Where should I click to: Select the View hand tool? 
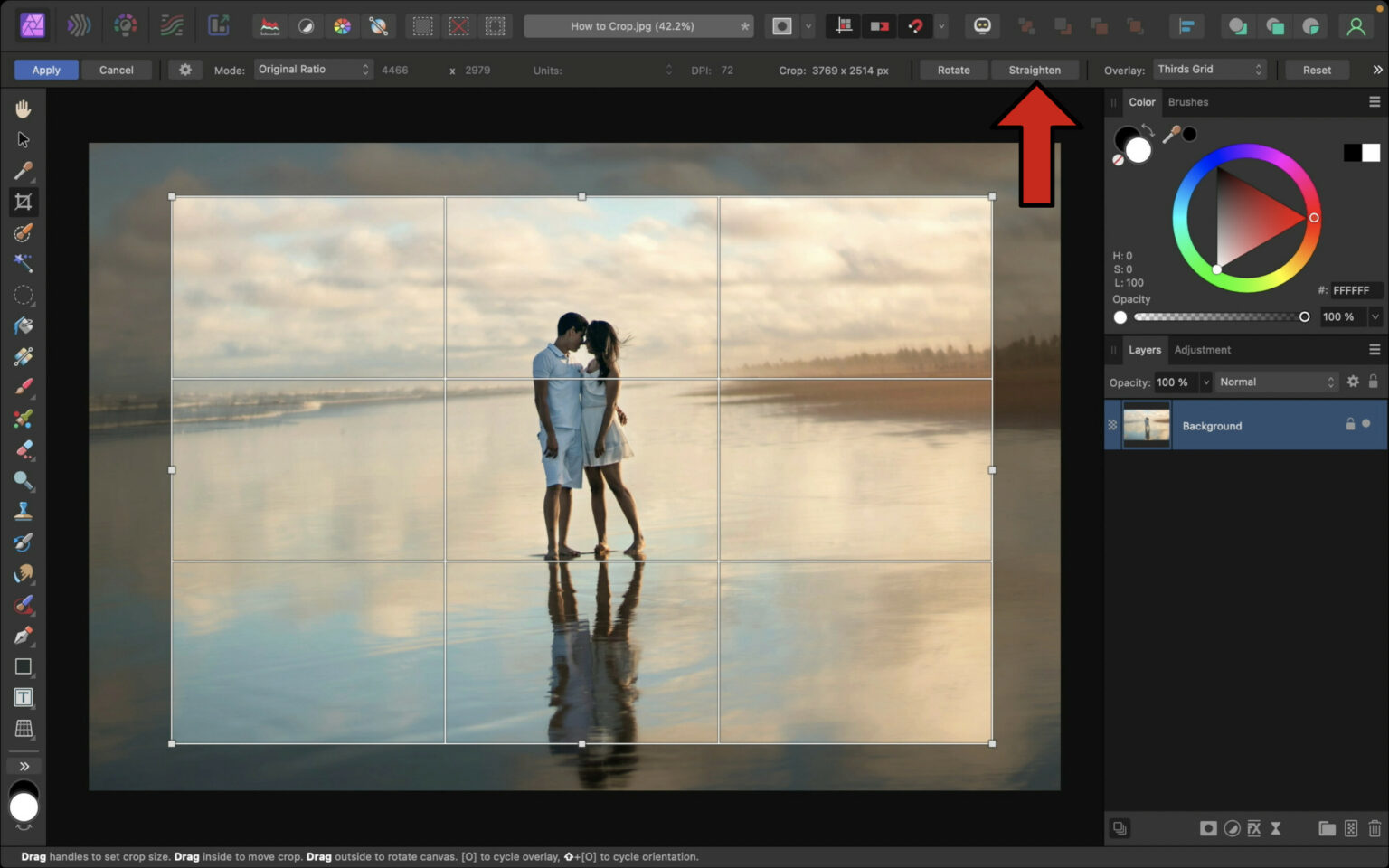click(24, 109)
